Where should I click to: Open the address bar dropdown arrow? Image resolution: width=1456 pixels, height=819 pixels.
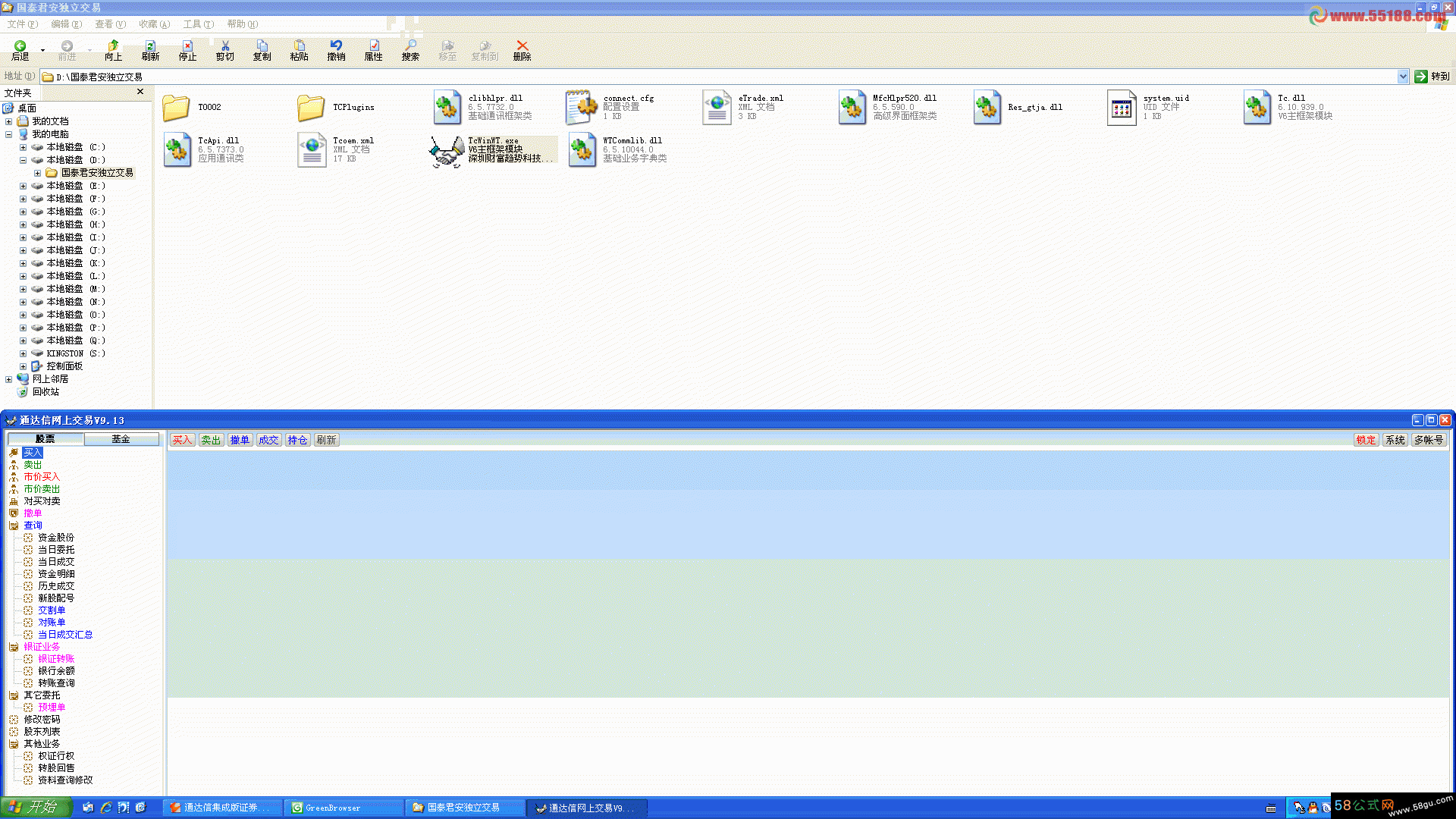tap(1402, 76)
